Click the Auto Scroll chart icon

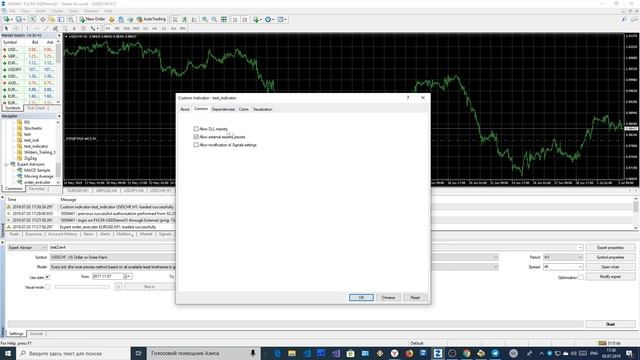[236, 19]
